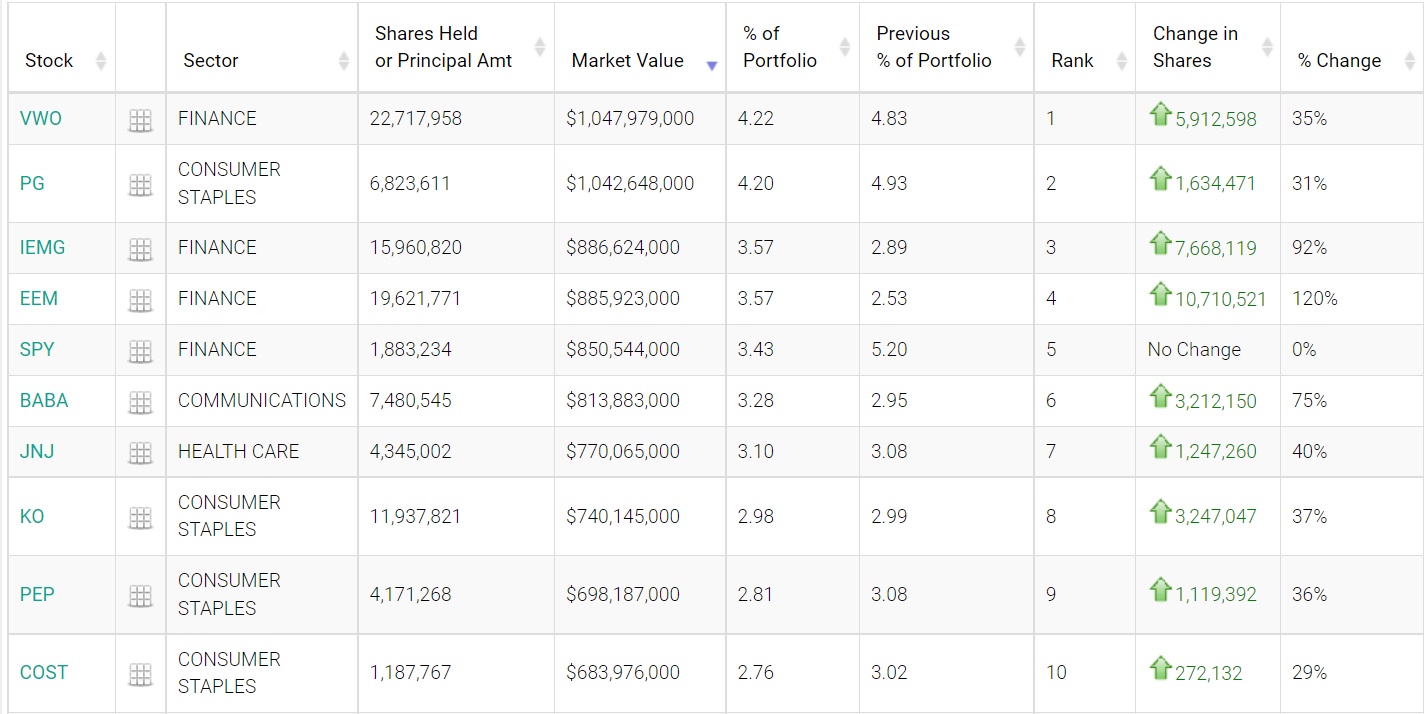Sort using the Sector column arrows

click(343, 61)
